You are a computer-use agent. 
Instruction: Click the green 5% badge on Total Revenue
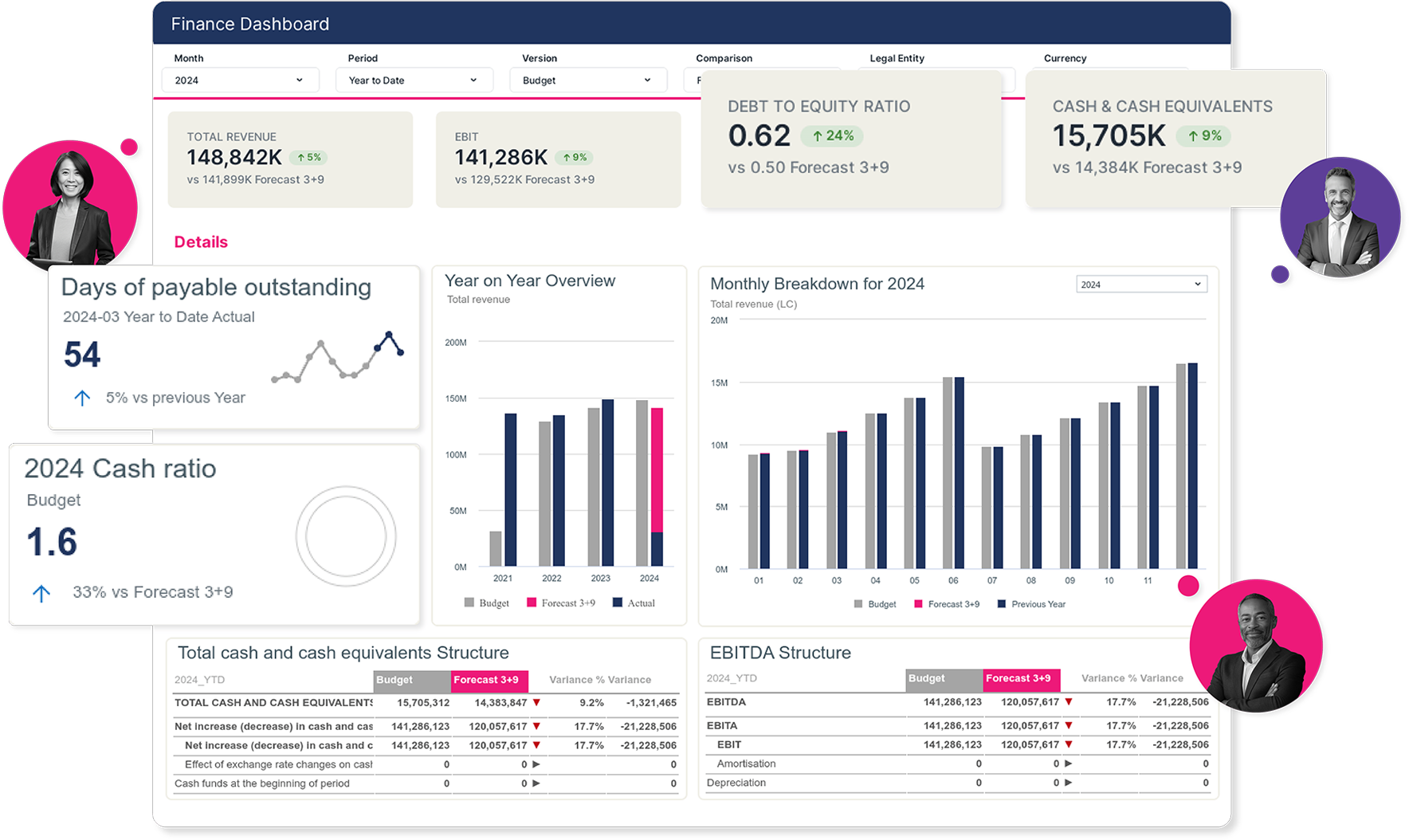(x=308, y=158)
